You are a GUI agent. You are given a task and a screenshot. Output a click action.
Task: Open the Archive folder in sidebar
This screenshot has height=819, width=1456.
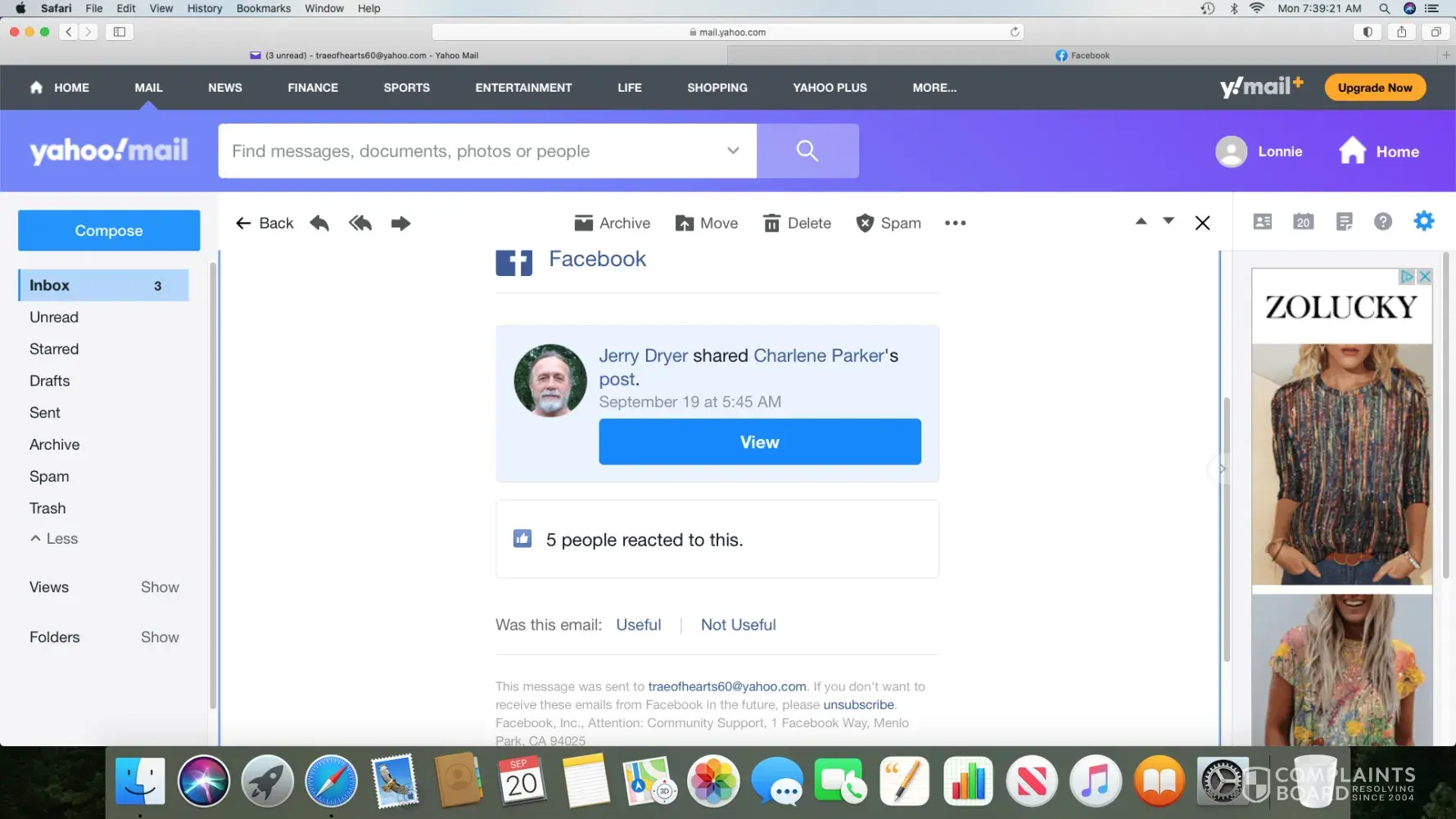point(55,445)
